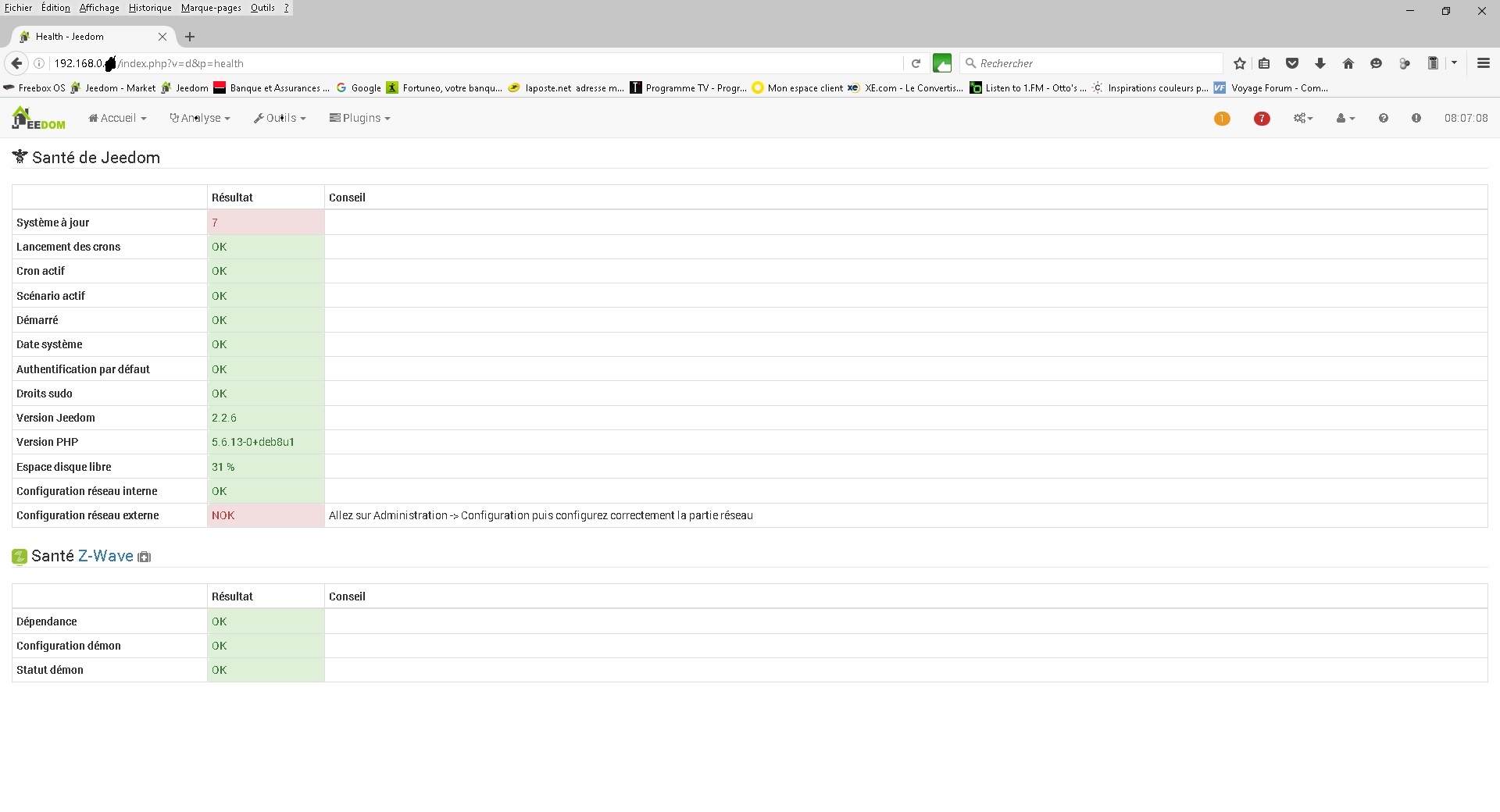Open the Outils menu in the menu bar
Screen dimensions: 1500x812
[x=262, y=8]
